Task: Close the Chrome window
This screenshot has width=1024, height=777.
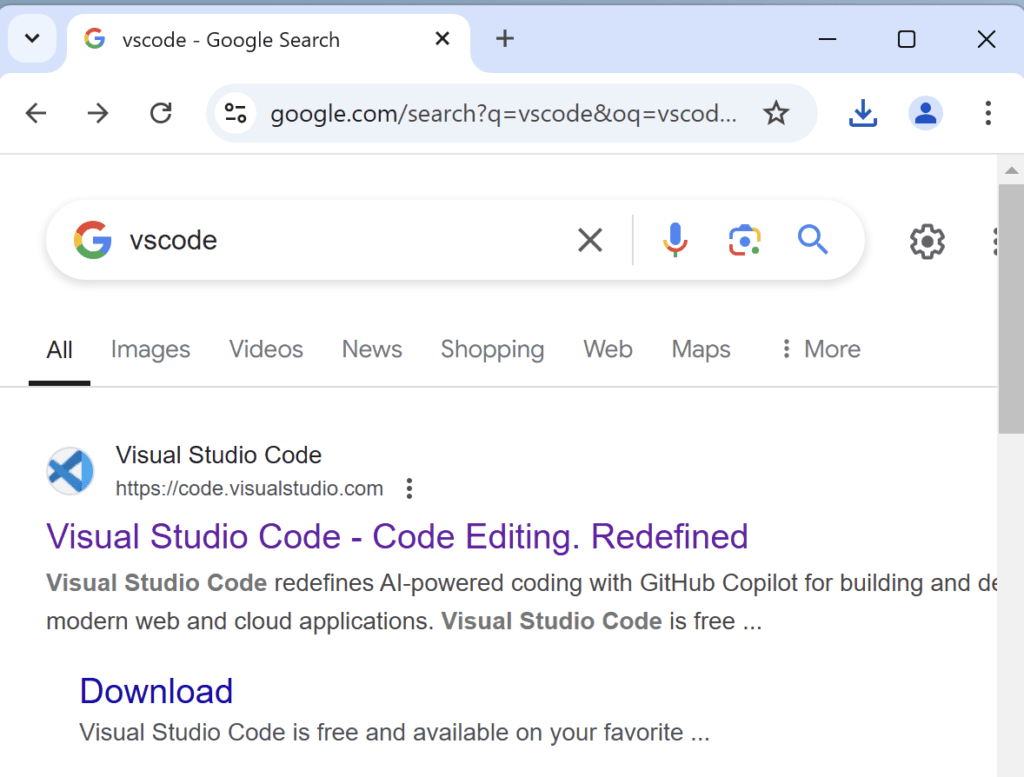Action: pos(986,39)
